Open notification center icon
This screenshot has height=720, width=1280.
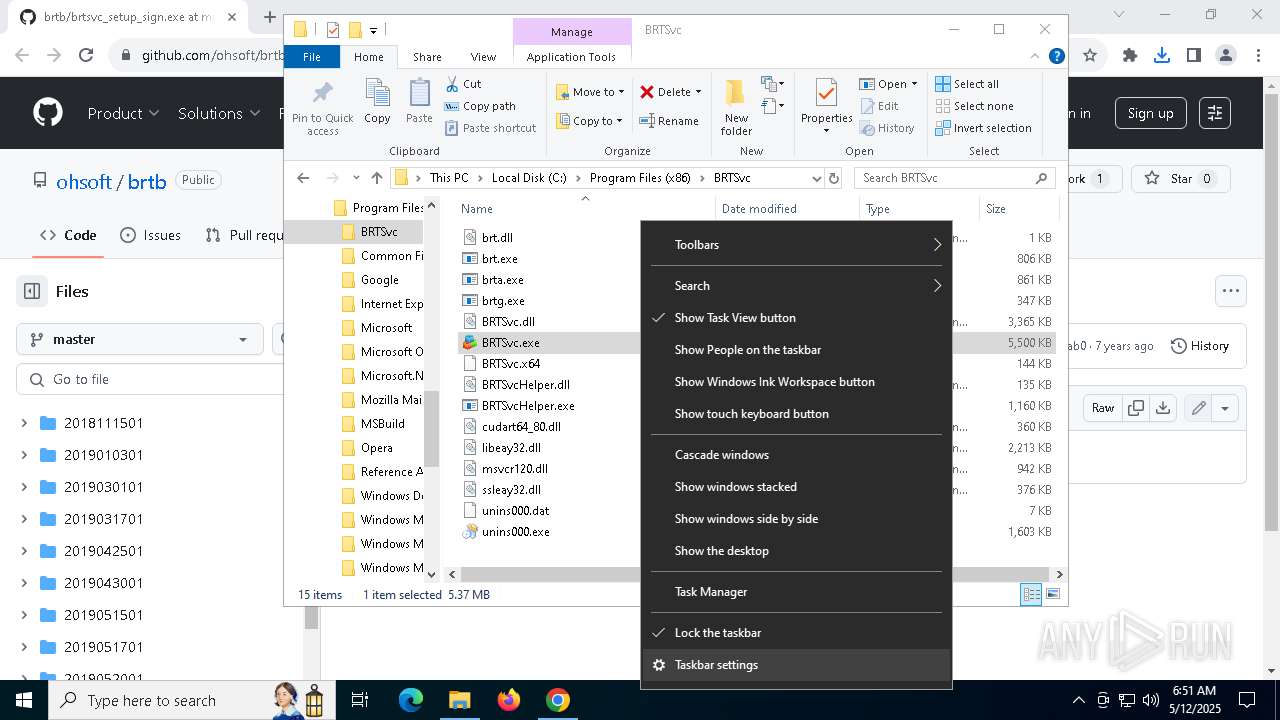tap(1247, 700)
